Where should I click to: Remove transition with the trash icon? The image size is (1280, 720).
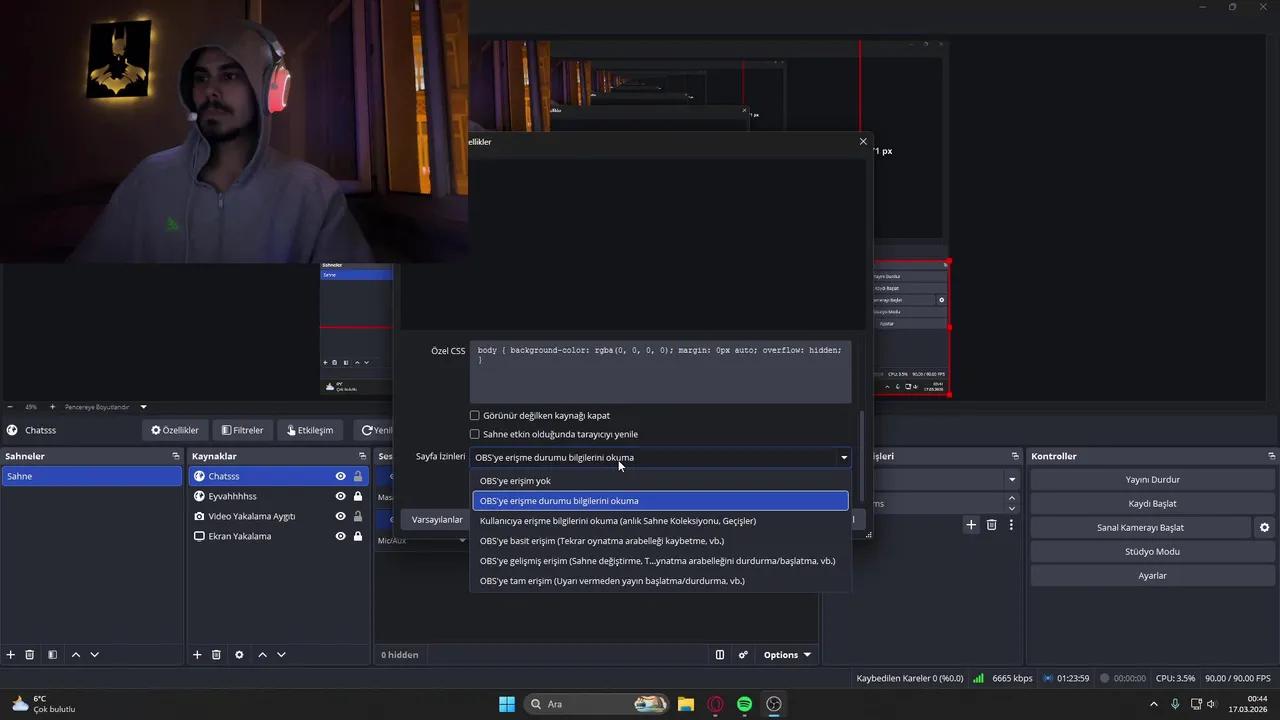[x=991, y=524]
